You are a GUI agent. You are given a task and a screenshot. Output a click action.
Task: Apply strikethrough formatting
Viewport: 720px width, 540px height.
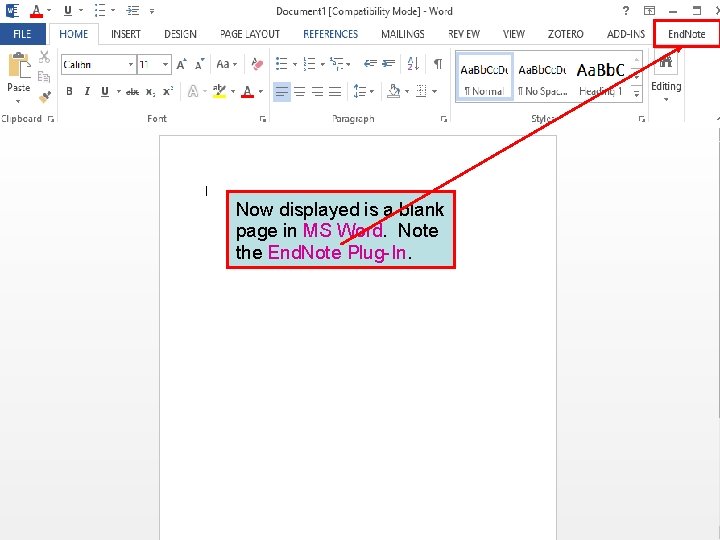coord(132,92)
